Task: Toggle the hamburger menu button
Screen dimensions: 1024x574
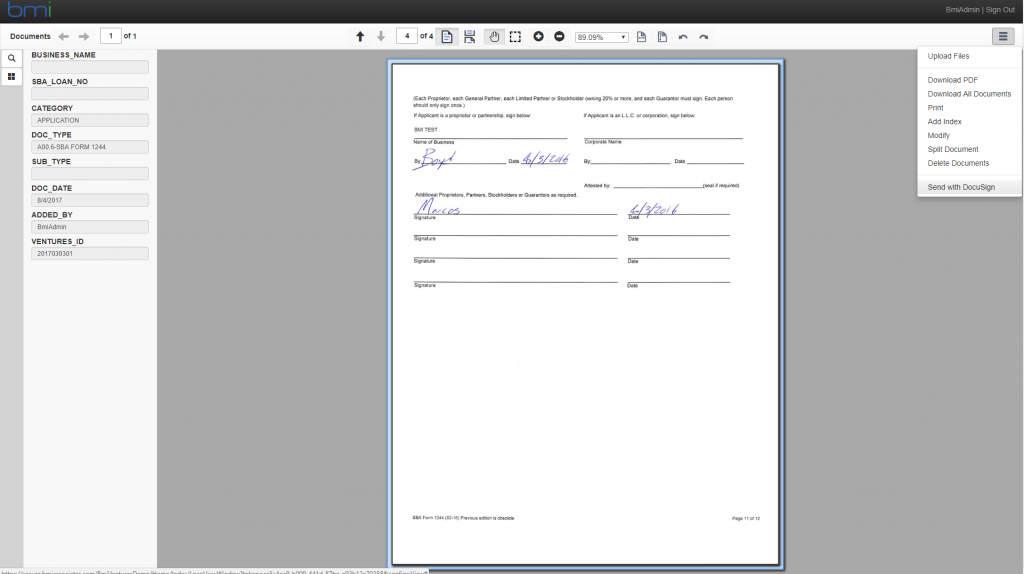Action: click(x=1003, y=37)
